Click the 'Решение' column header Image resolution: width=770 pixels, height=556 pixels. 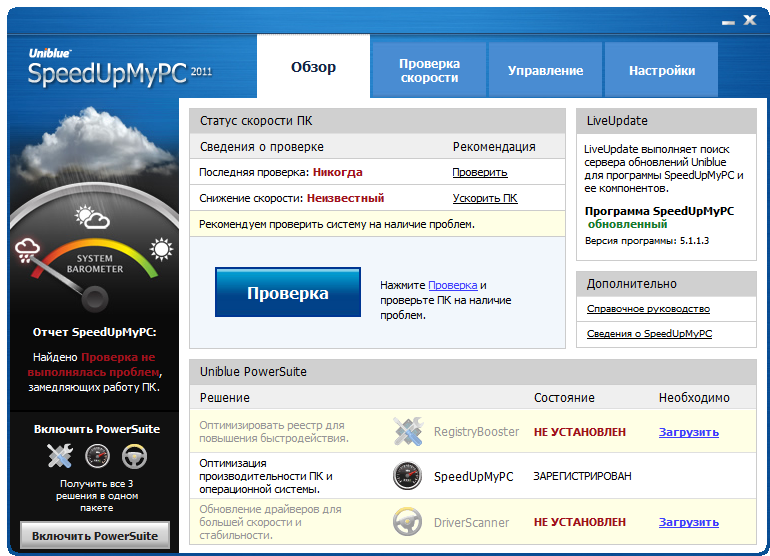[224, 398]
